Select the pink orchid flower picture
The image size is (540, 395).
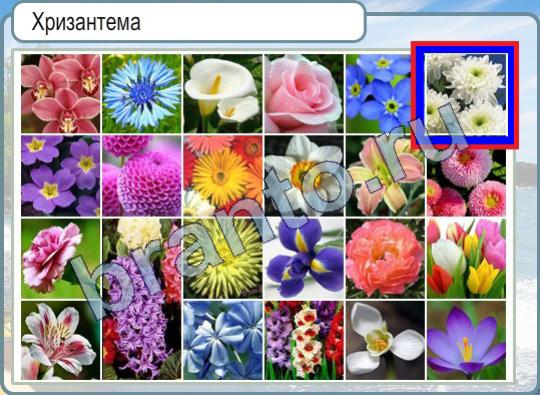click(61, 93)
